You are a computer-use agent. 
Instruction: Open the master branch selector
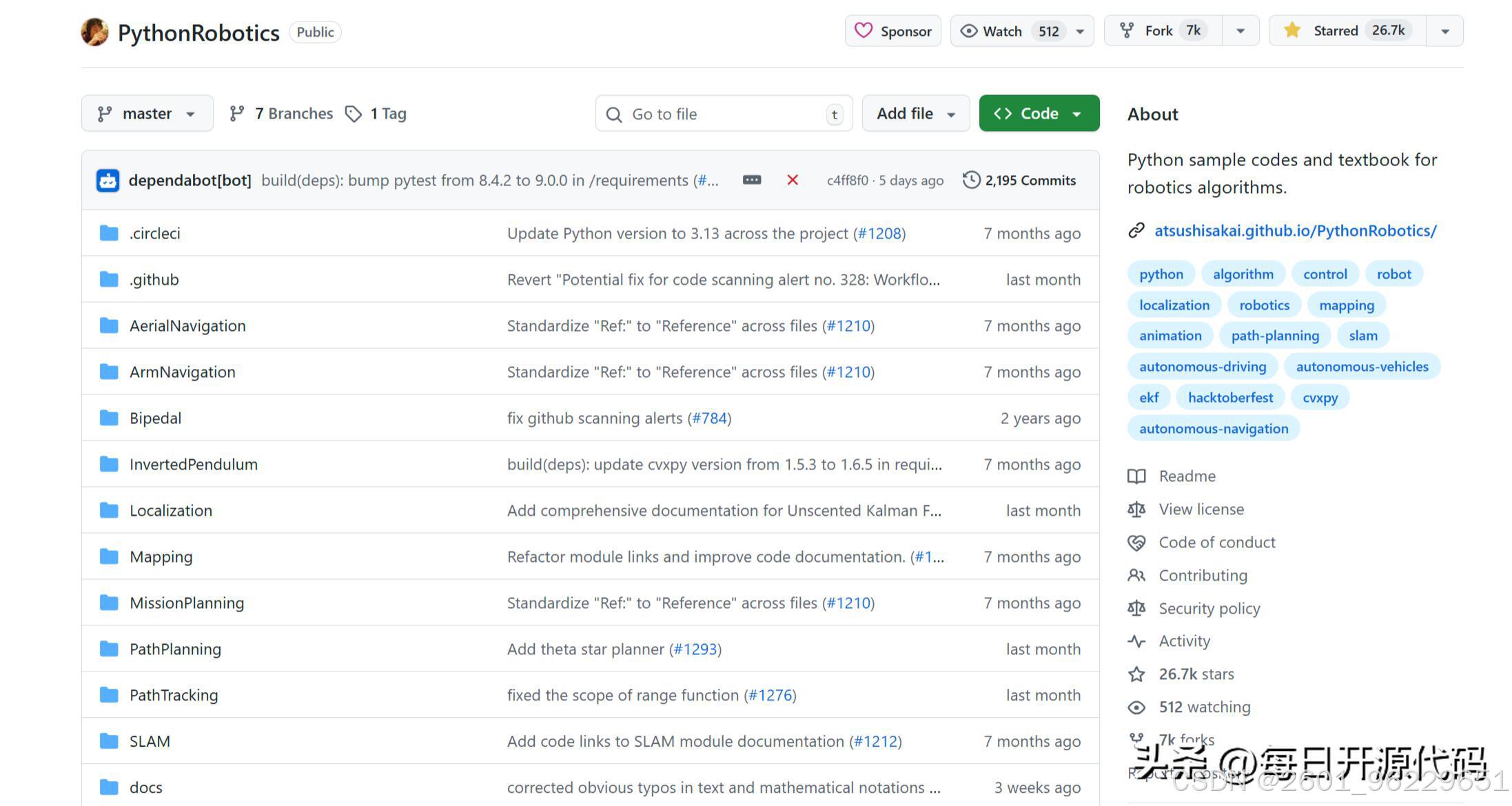click(x=147, y=113)
